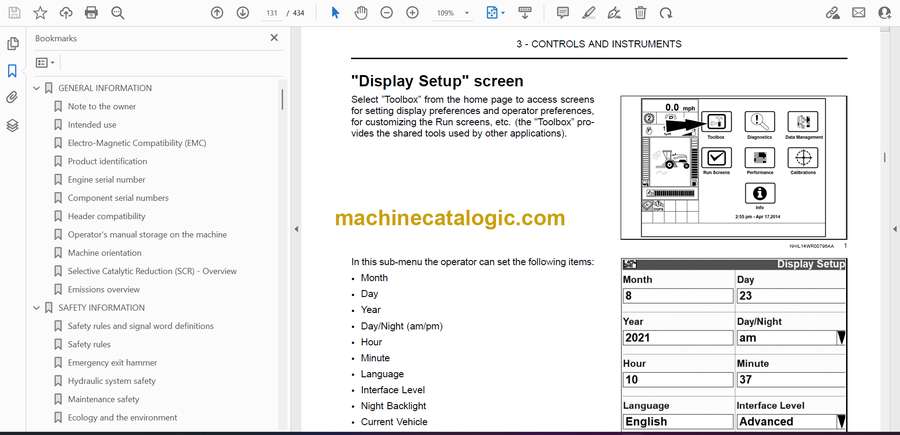This screenshot has height=435, width=900.
Task: Jump to Header compatibility bookmark
Action: coord(106,216)
